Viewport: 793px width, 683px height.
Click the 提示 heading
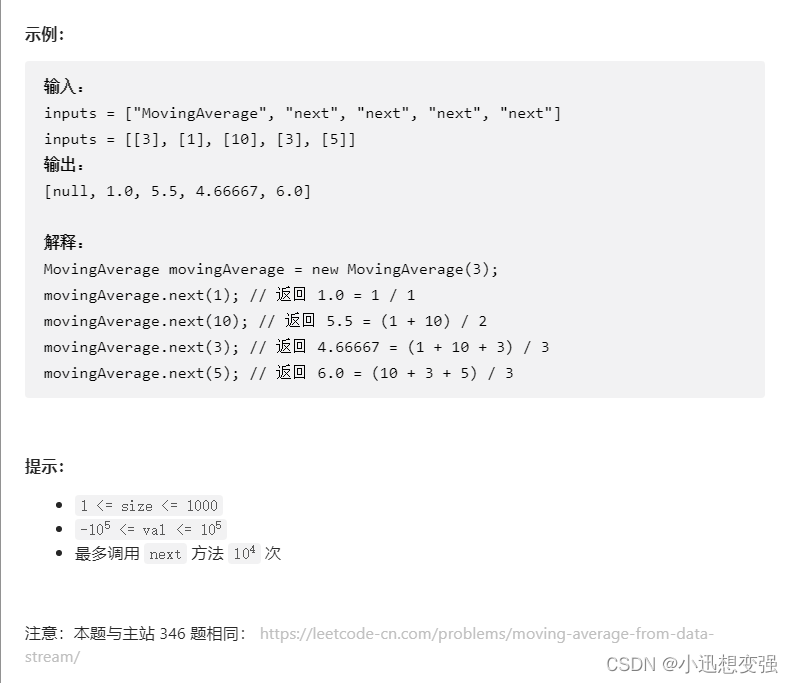tap(45, 466)
